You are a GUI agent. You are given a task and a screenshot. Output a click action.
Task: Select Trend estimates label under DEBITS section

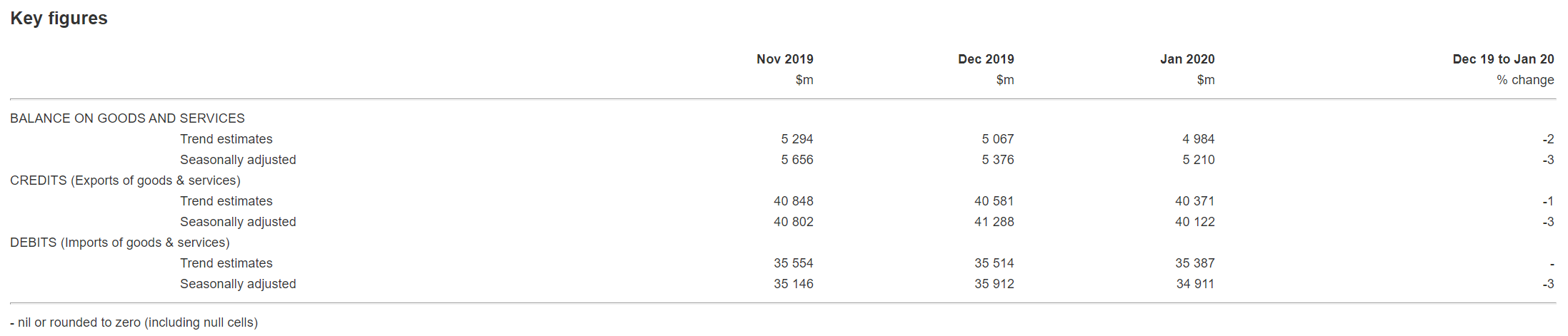pyautogui.click(x=226, y=263)
